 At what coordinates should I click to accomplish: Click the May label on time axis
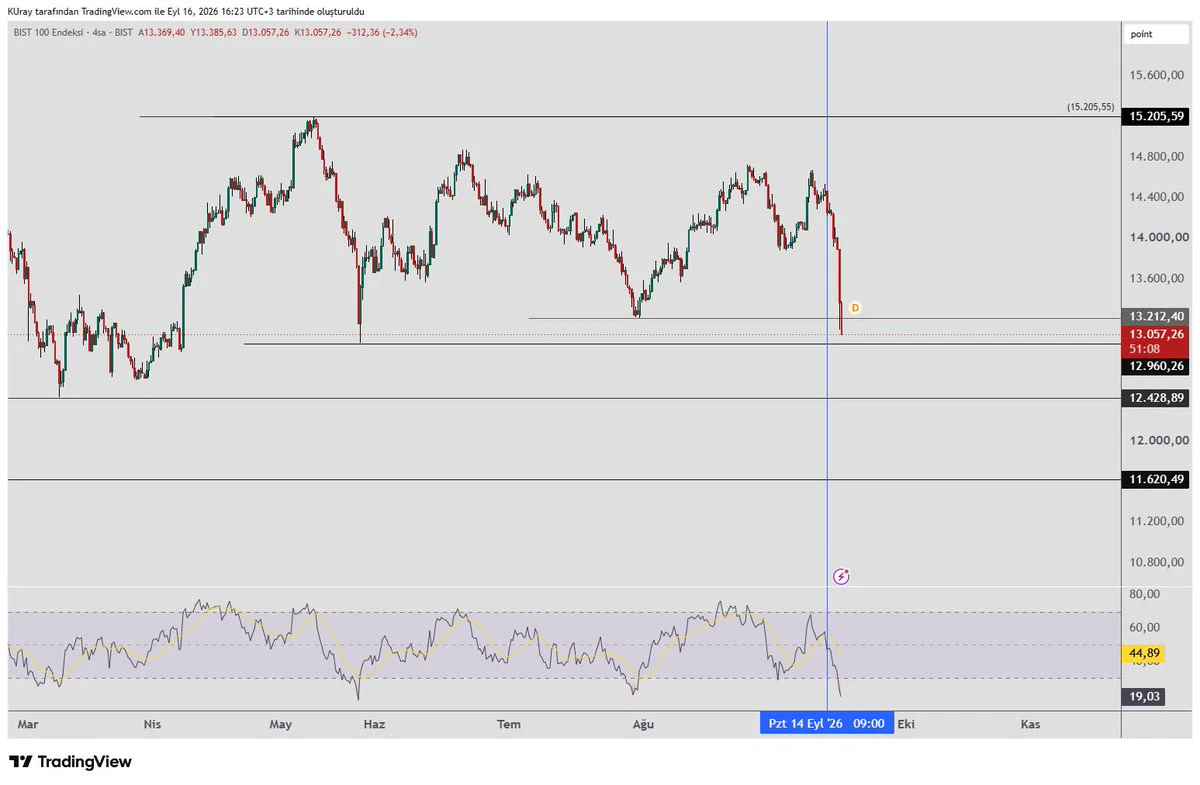(281, 724)
